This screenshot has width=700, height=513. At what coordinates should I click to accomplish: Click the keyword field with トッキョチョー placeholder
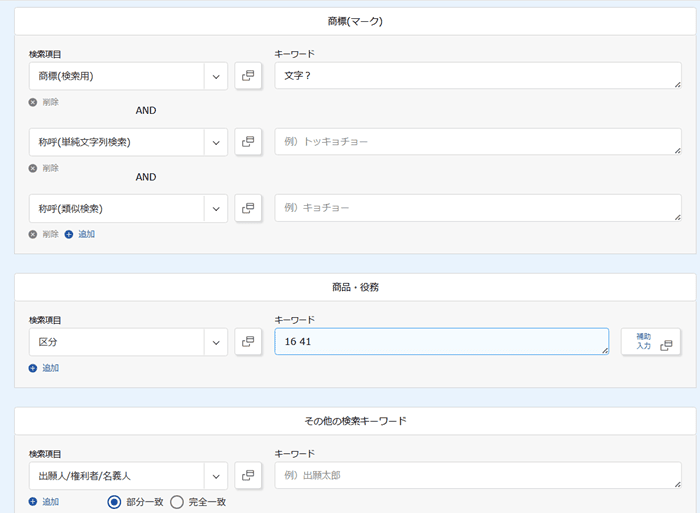(x=478, y=142)
